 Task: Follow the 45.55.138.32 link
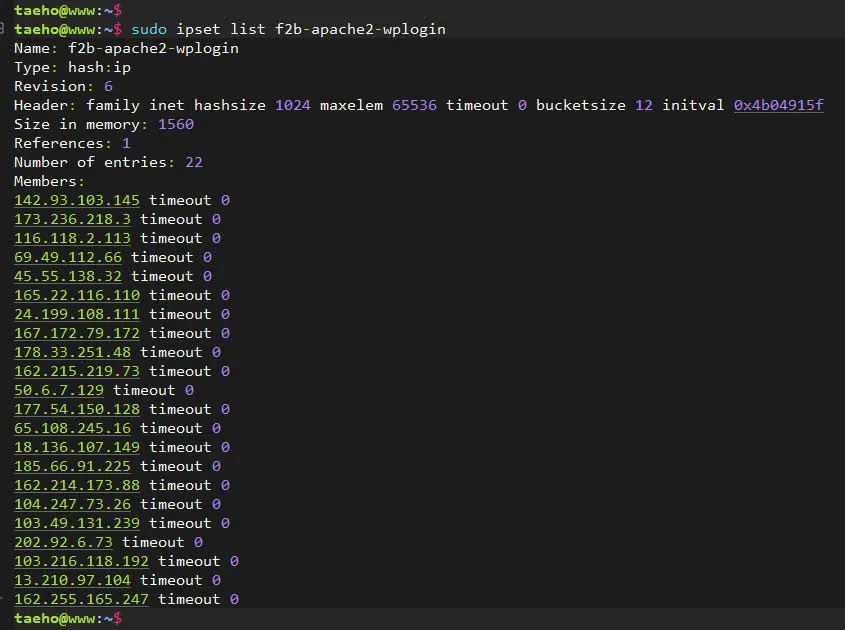click(x=68, y=276)
